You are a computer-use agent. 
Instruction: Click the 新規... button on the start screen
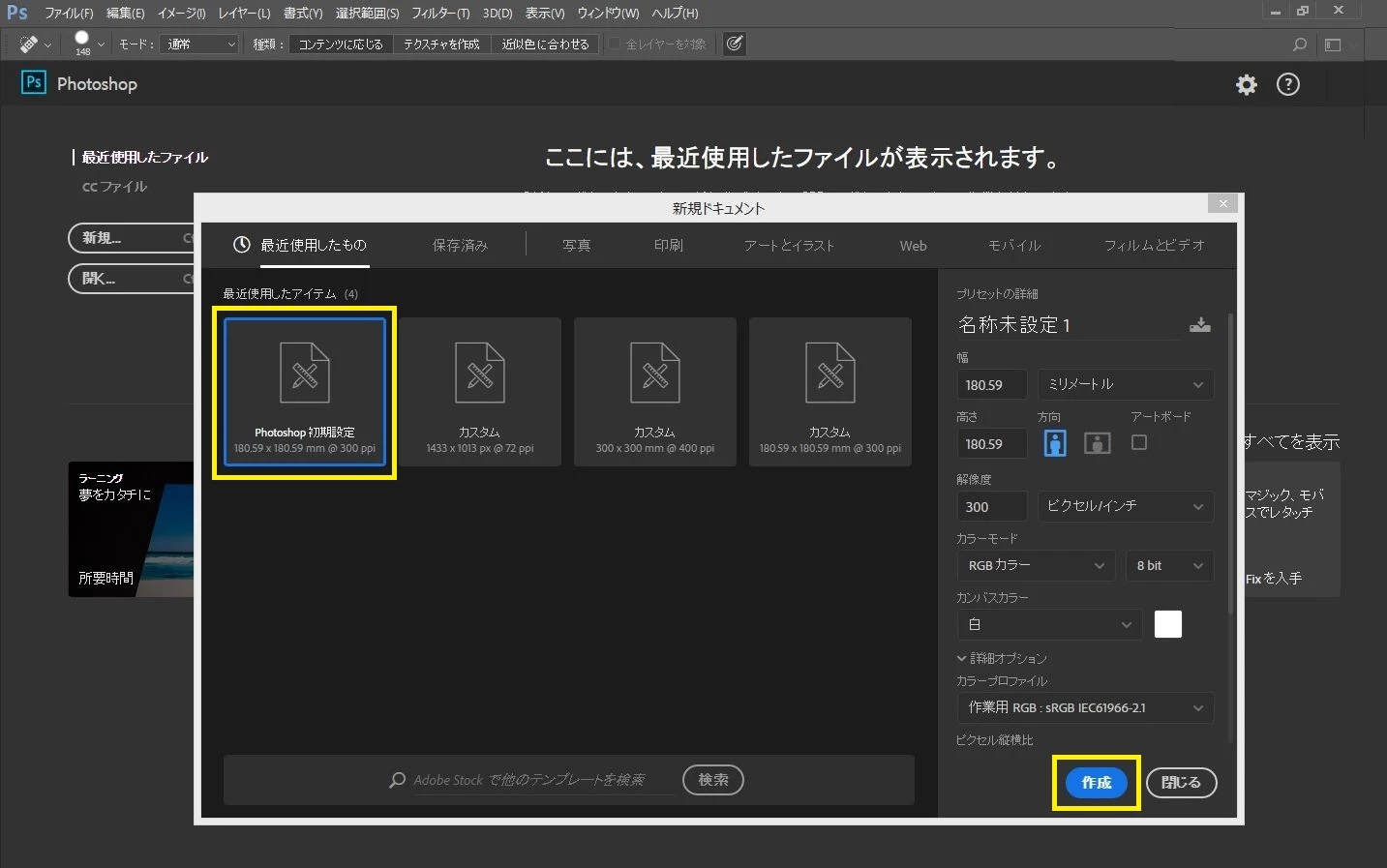132,238
